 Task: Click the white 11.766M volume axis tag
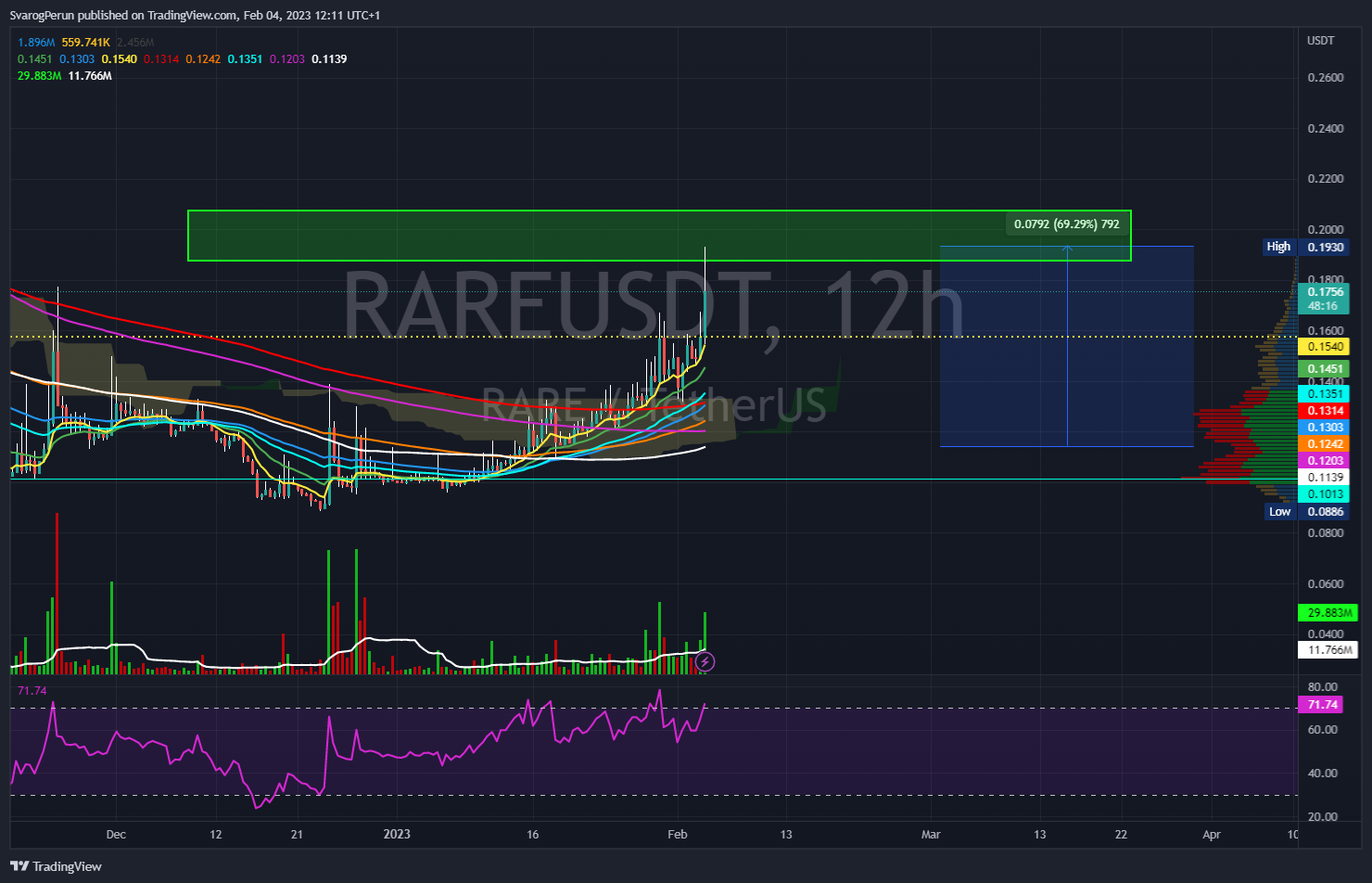click(x=1328, y=650)
